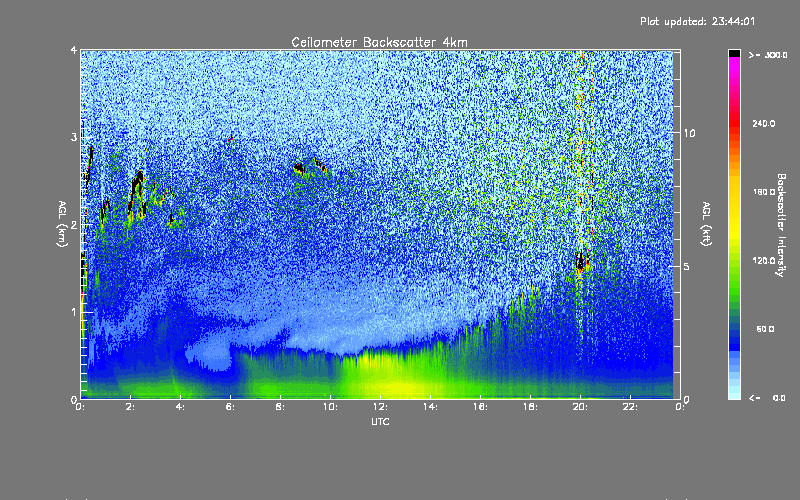Click the '<= 0.0' colorbar minimum label

(x=767, y=398)
